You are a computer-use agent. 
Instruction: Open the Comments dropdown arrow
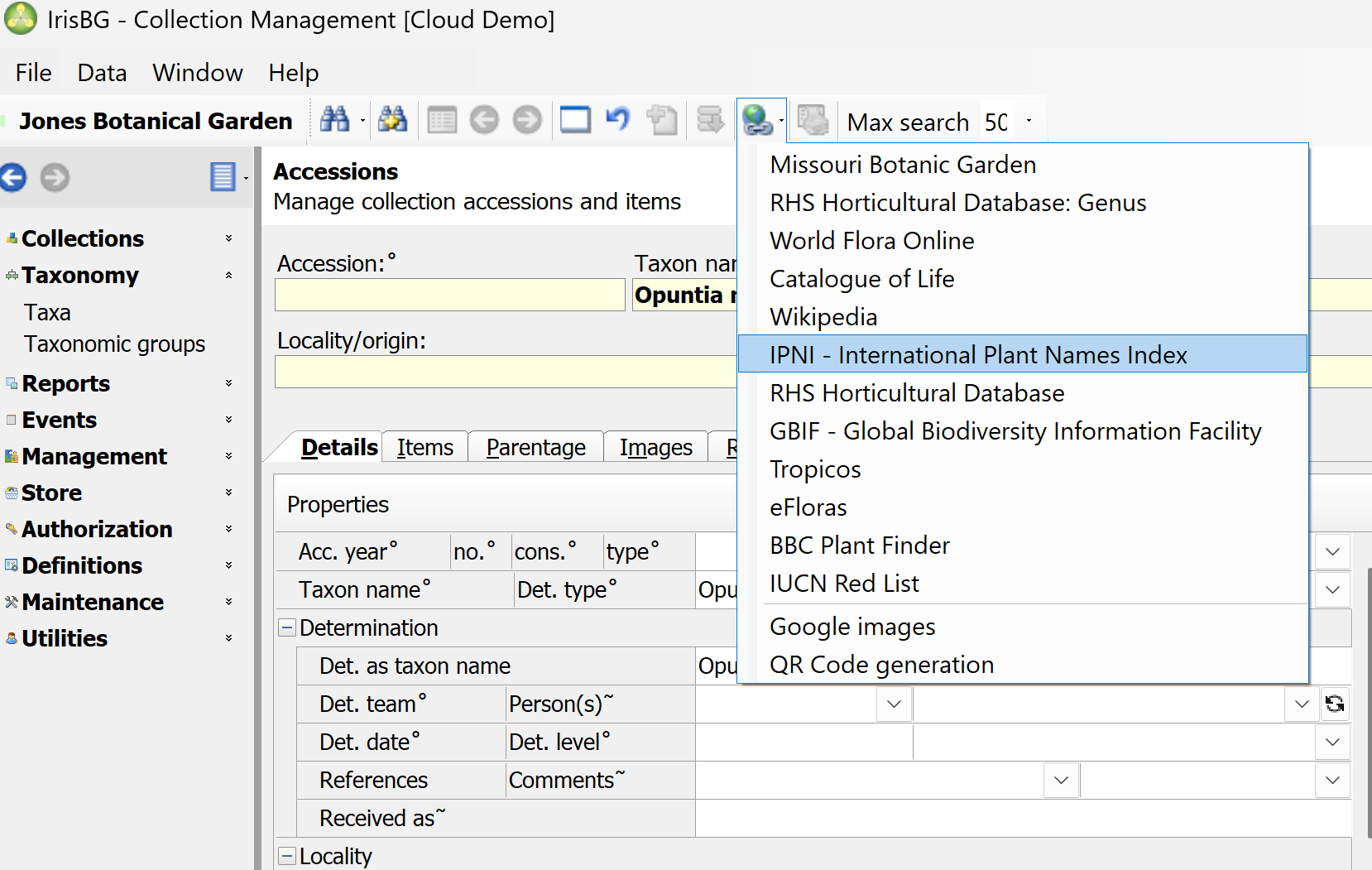pos(1332,780)
